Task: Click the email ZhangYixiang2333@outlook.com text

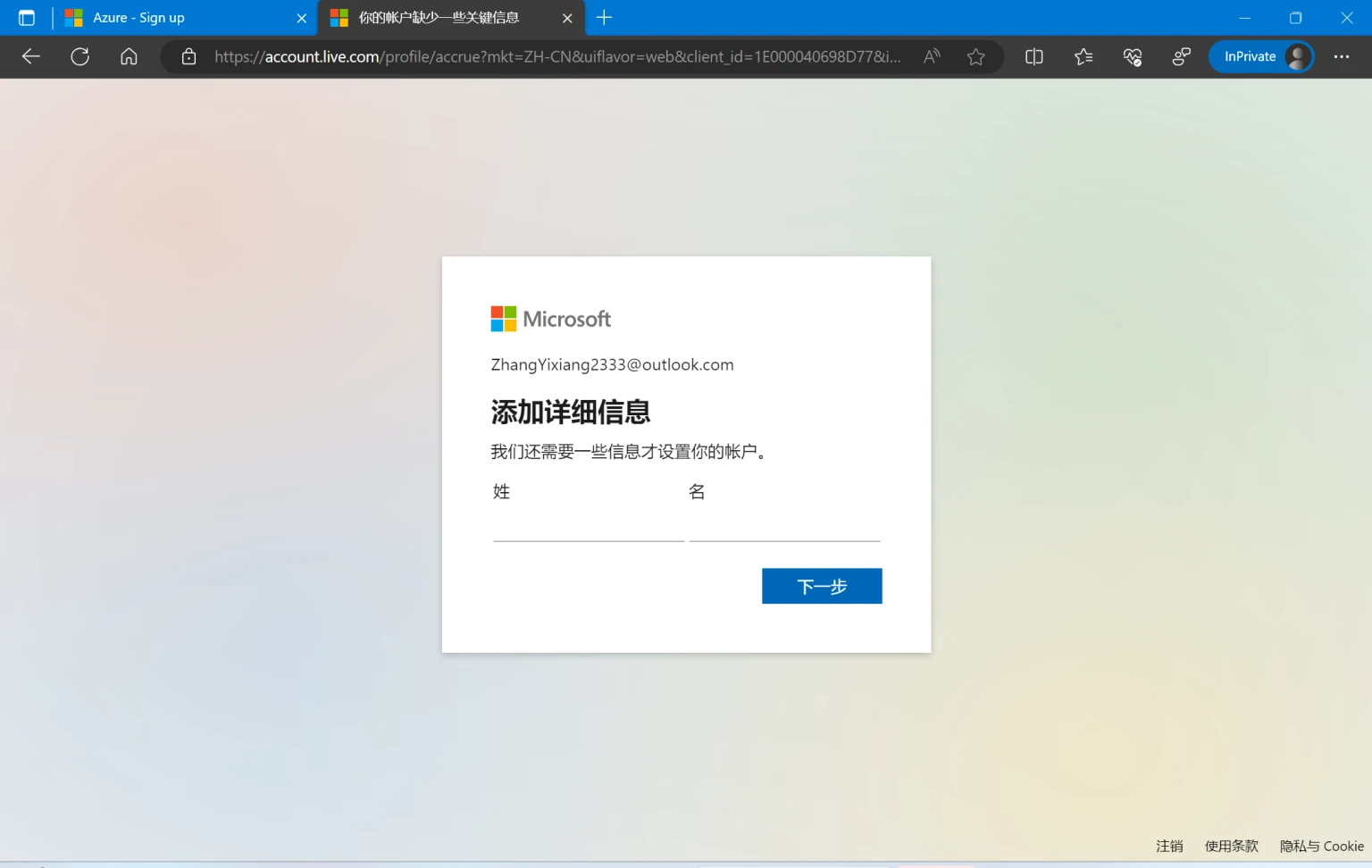Action: [612, 364]
